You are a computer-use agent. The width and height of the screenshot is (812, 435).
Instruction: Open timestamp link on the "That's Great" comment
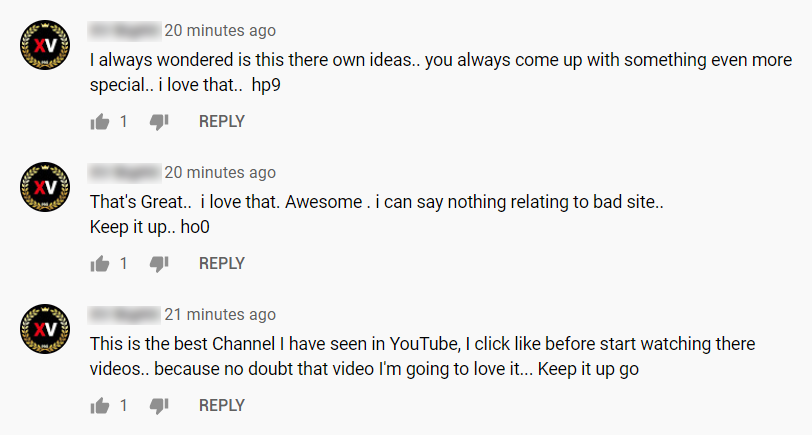pos(220,173)
